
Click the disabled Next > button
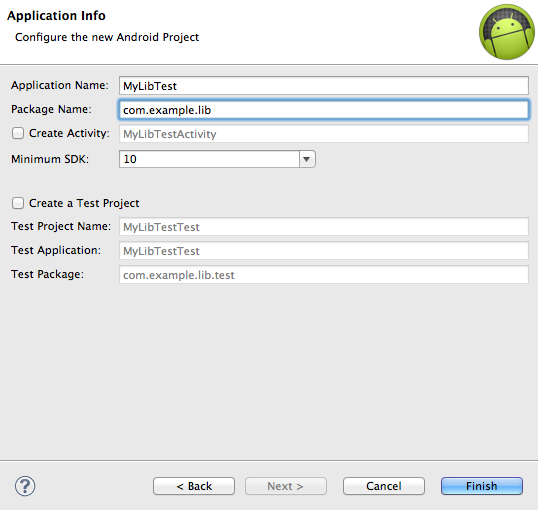285,486
